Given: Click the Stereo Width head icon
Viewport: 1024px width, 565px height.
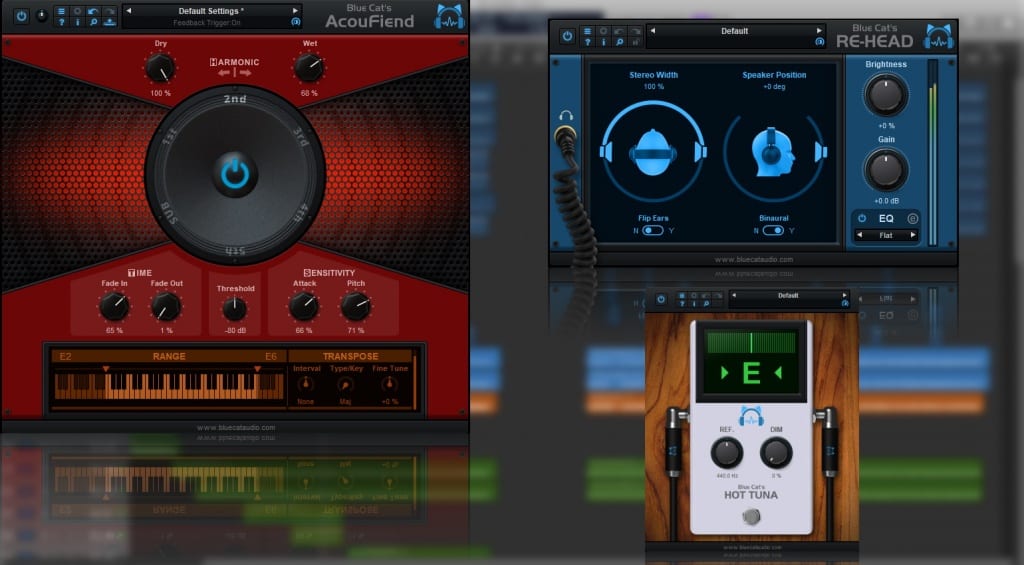Looking at the screenshot, I should coord(653,153).
